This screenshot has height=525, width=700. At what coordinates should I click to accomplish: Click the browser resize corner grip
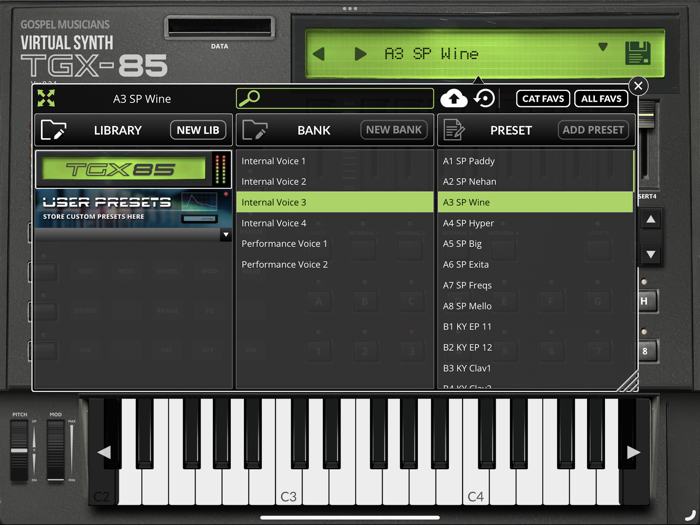(x=628, y=381)
